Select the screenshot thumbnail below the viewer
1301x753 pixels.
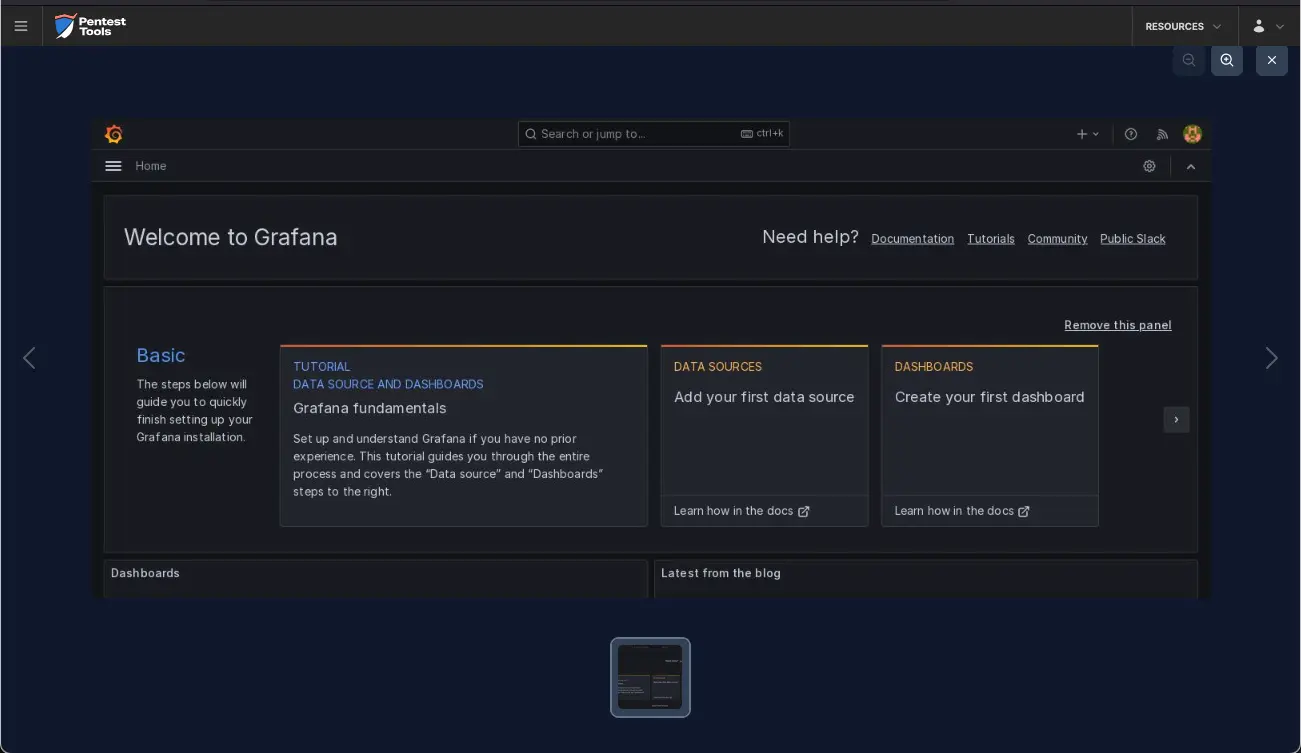[650, 677]
